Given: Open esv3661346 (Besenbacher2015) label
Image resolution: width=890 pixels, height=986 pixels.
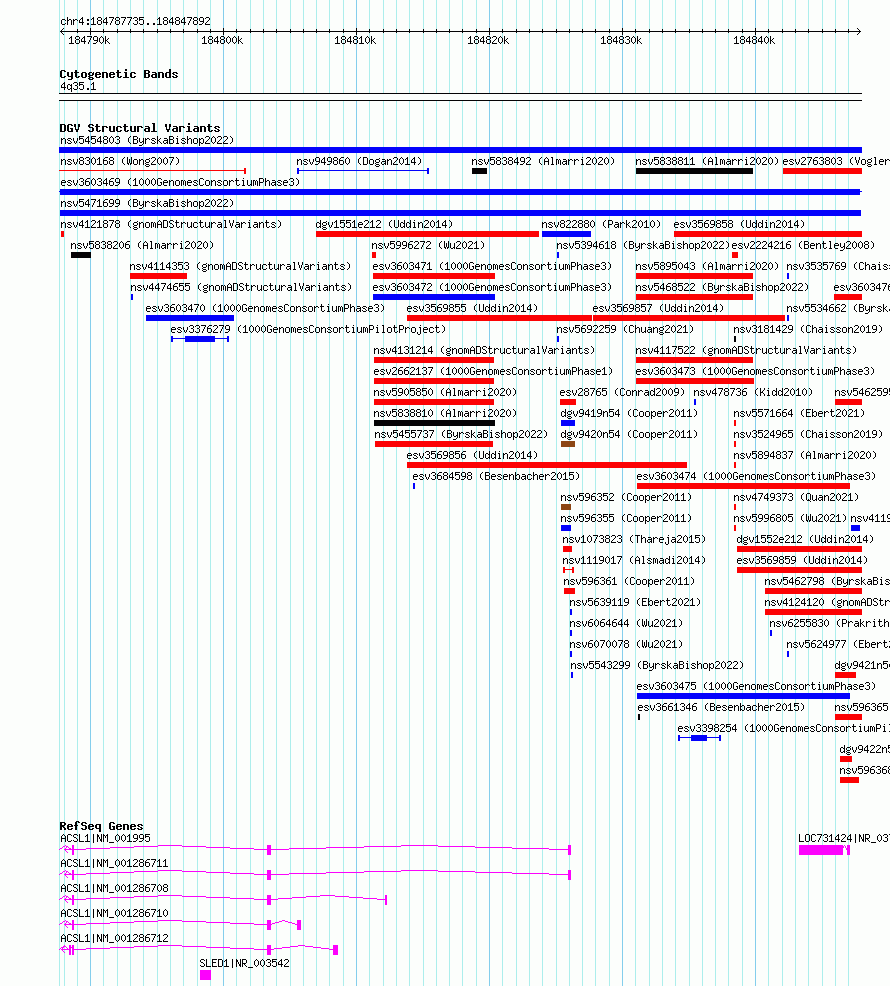Looking at the screenshot, I should coord(721,707).
